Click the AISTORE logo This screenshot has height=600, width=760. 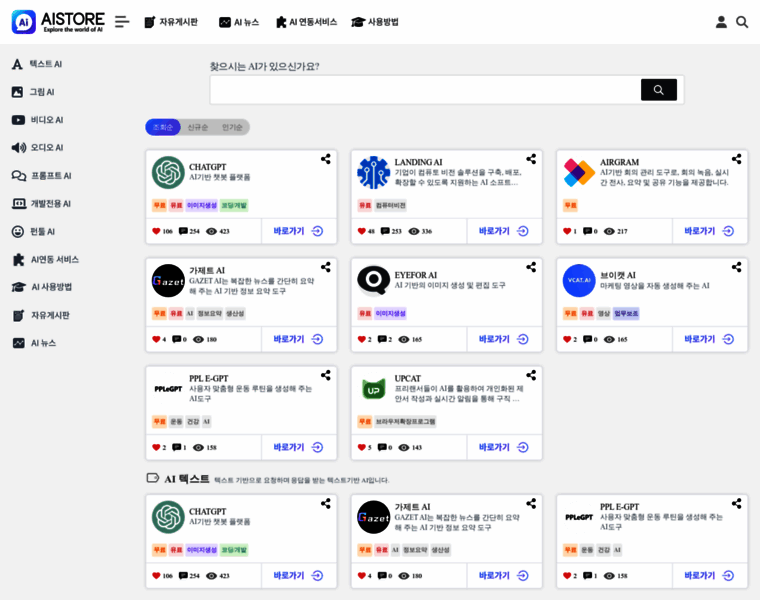(58, 22)
